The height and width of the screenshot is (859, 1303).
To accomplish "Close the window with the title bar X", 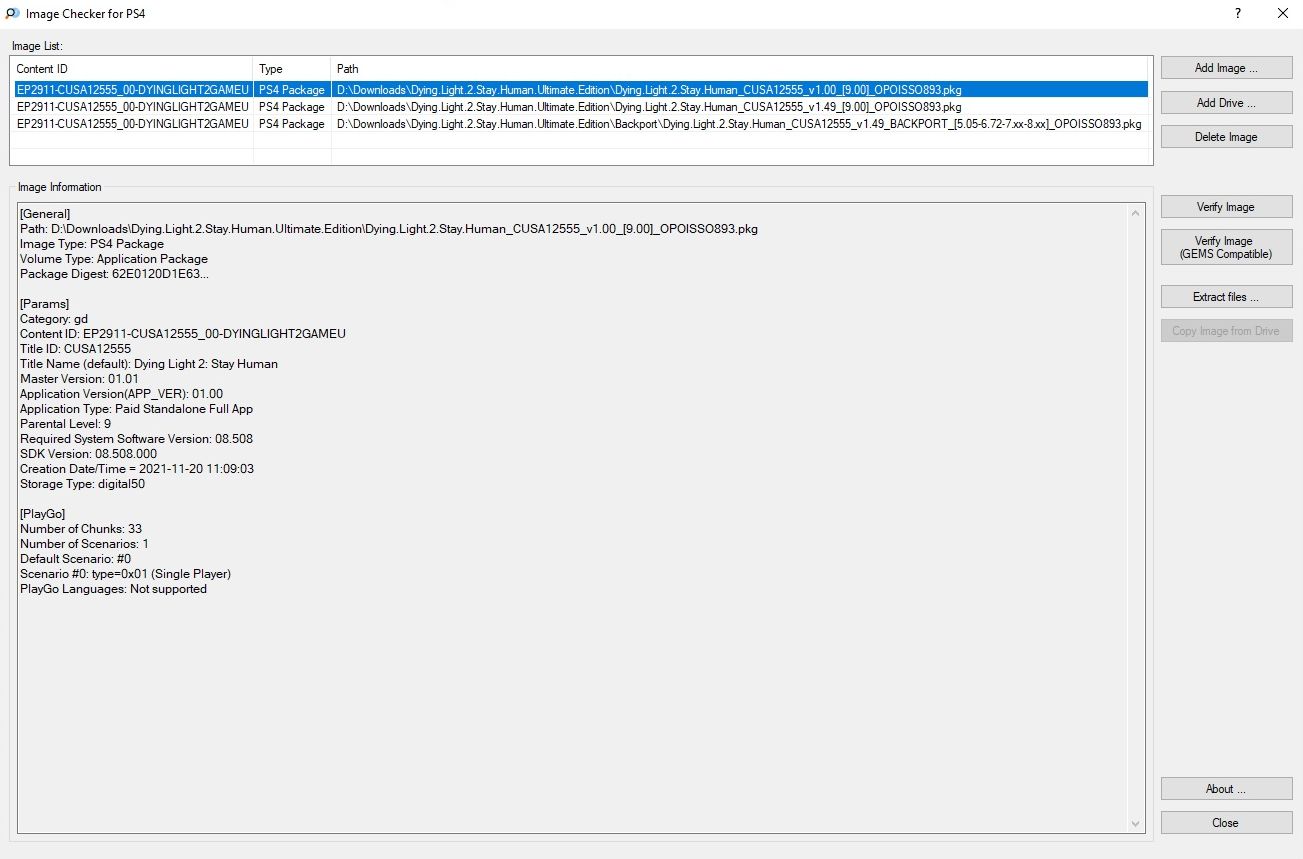I will click(1282, 14).
